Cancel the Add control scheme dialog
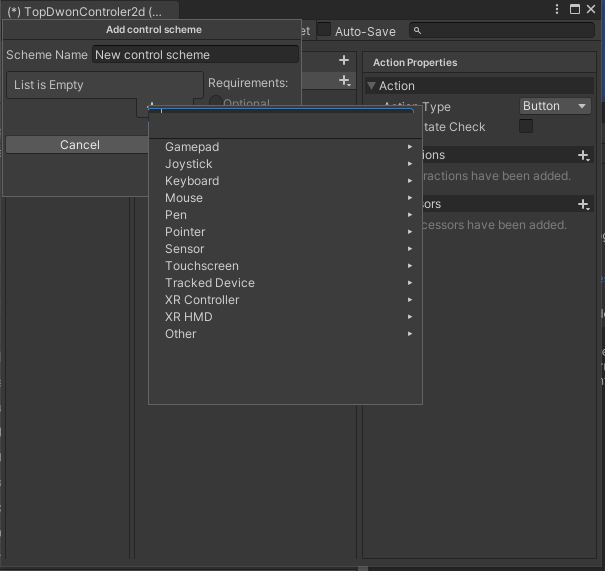The width and height of the screenshot is (605, 571). pos(79,145)
